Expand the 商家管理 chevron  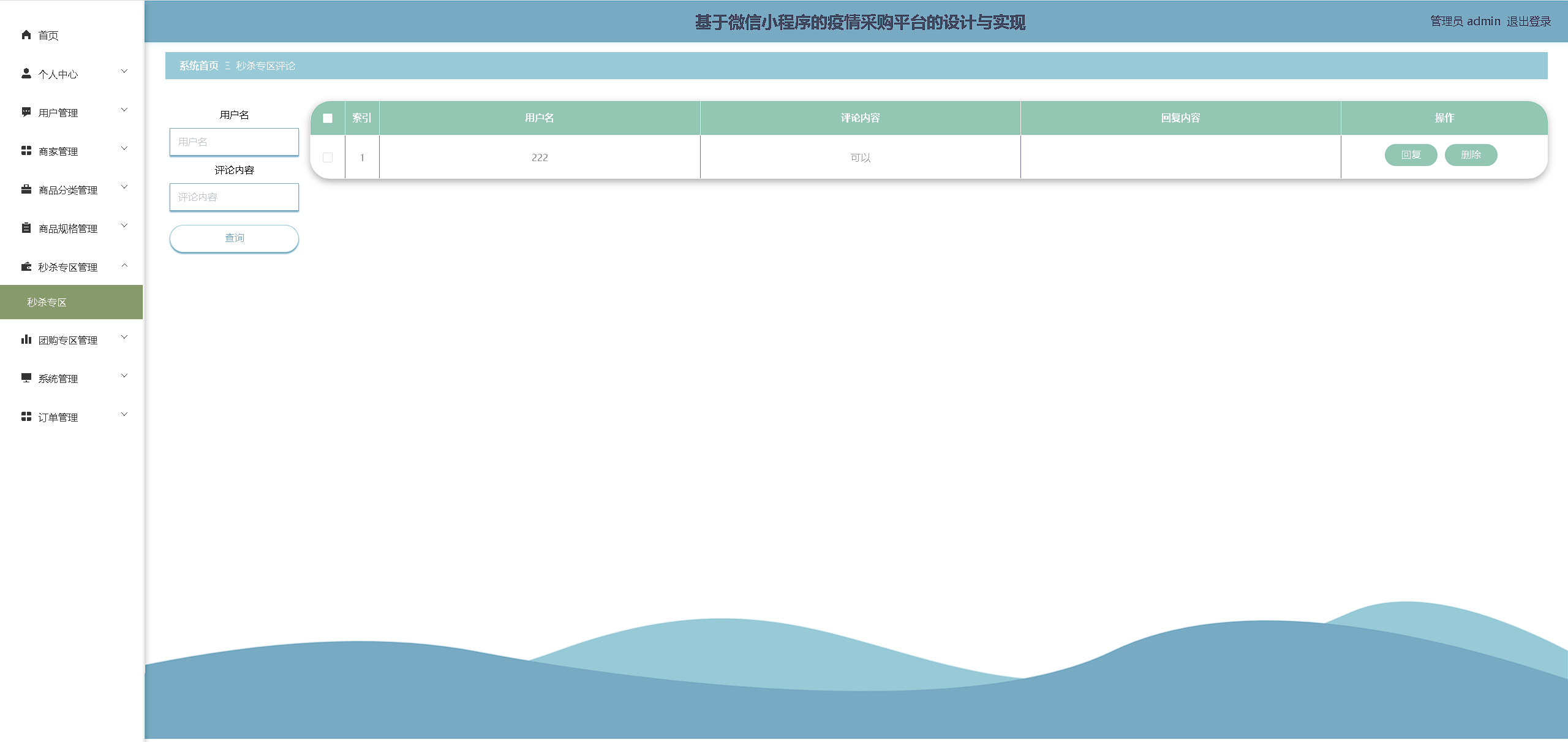point(124,149)
